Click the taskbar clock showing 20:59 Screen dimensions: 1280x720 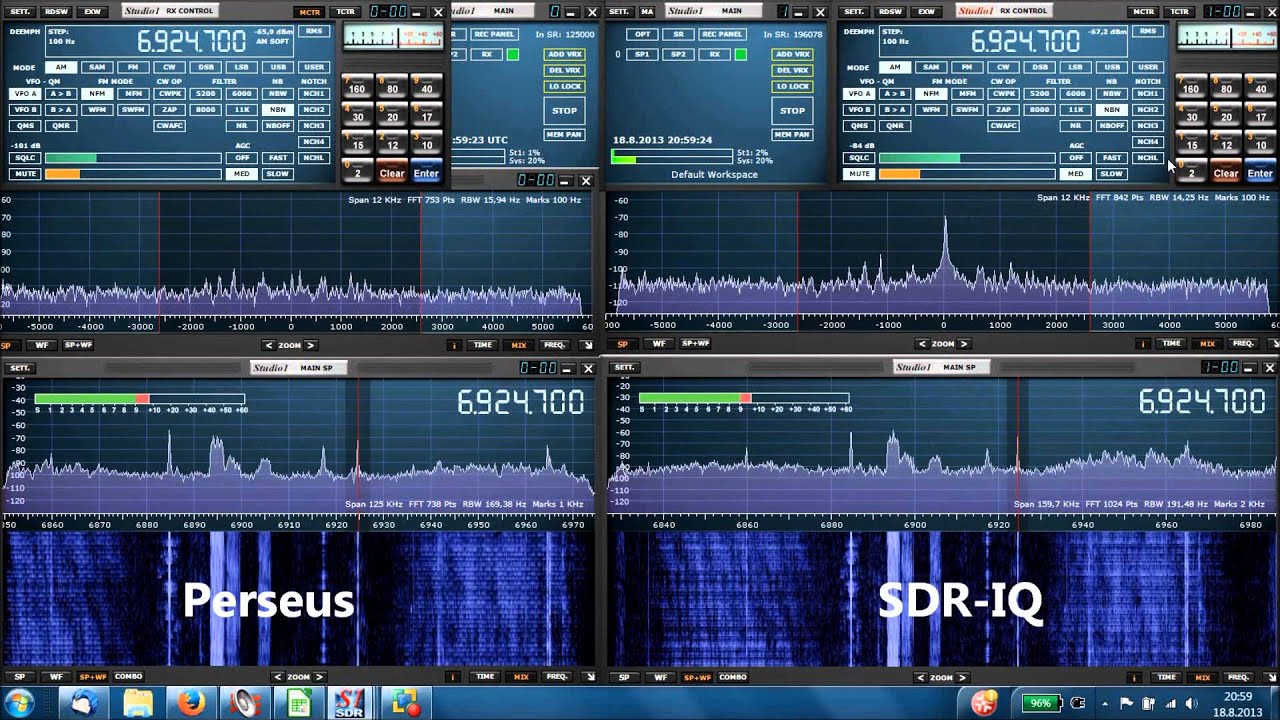point(1238,696)
